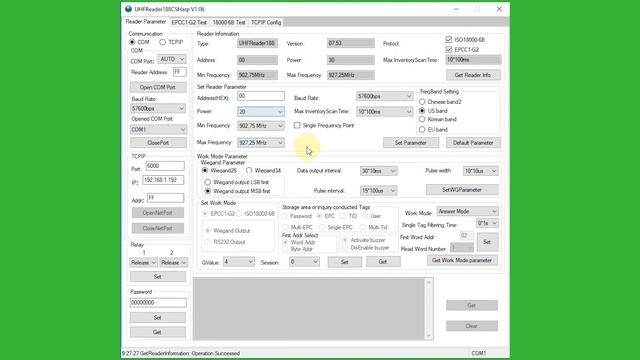Expand the Work Mode Answer Mode dropdown

coord(468,211)
